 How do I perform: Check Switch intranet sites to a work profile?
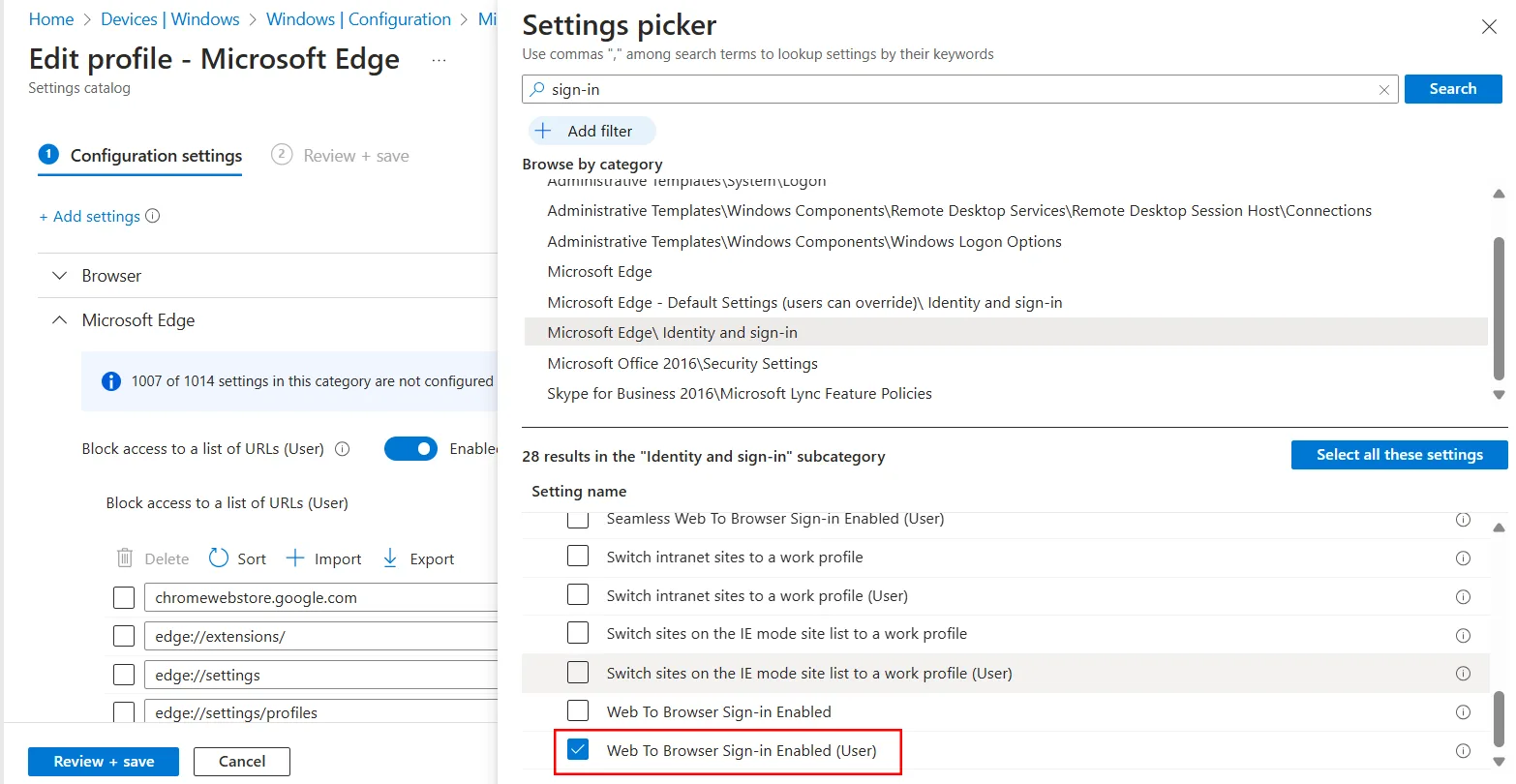578,556
